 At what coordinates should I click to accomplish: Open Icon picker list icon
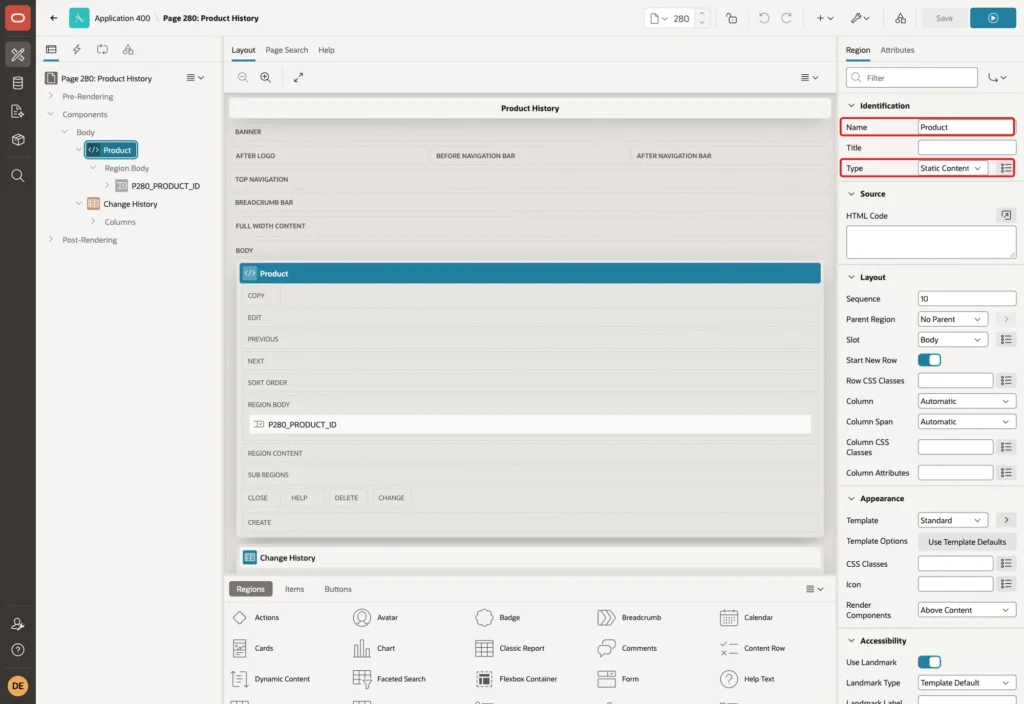(x=1006, y=584)
